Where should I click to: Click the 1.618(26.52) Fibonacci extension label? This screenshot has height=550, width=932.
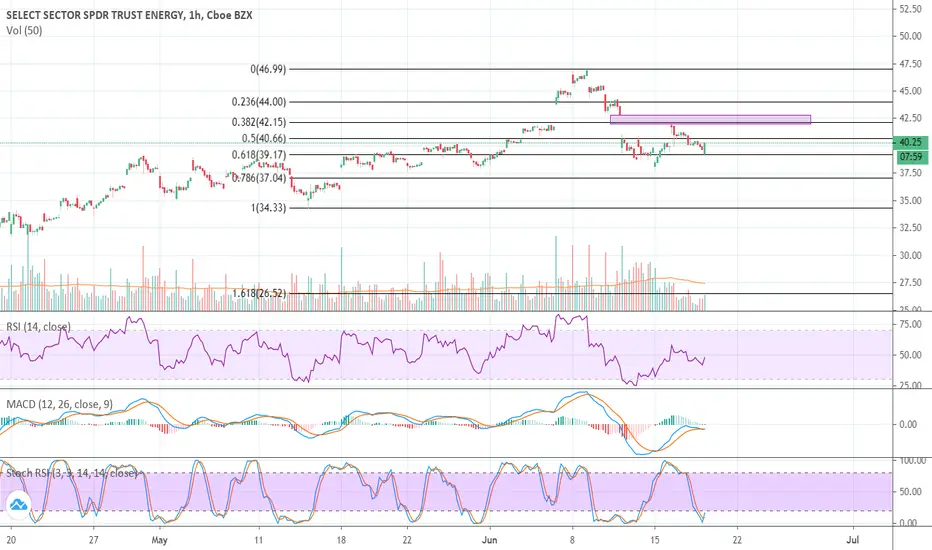coord(259,293)
